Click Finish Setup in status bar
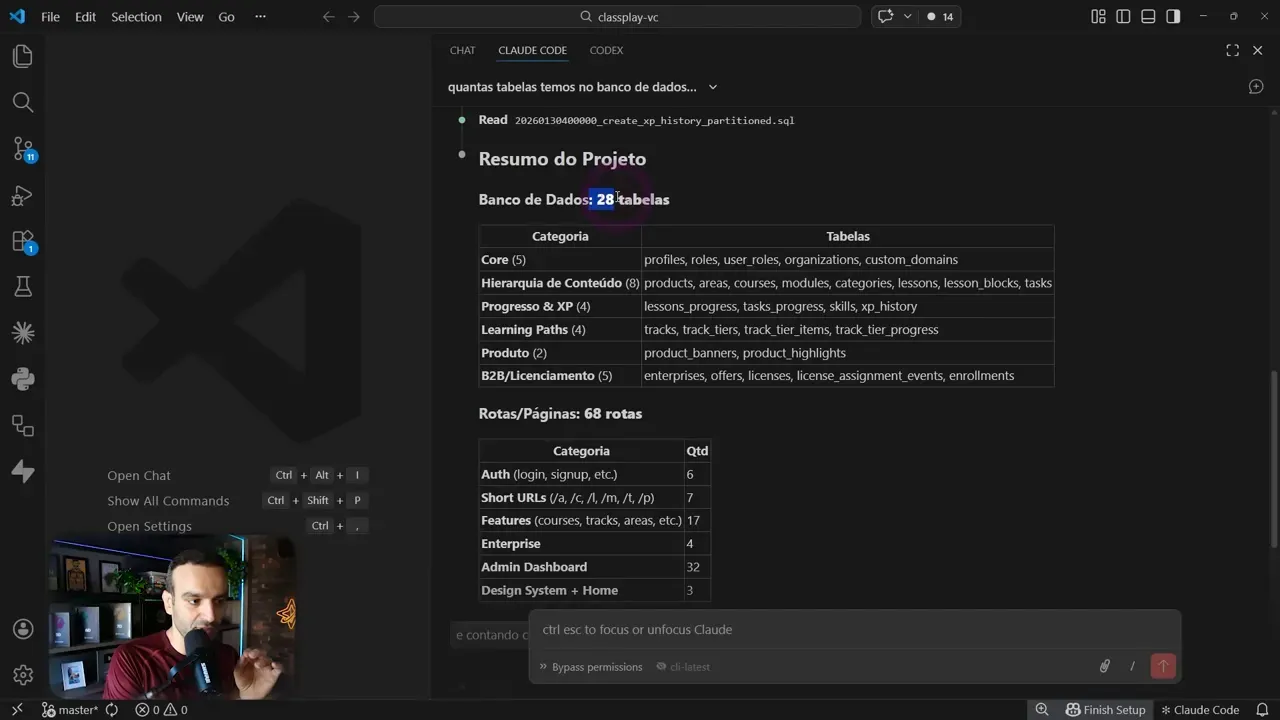The width and height of the screenshot is (1280, 720). click(x=1105, y=710)
